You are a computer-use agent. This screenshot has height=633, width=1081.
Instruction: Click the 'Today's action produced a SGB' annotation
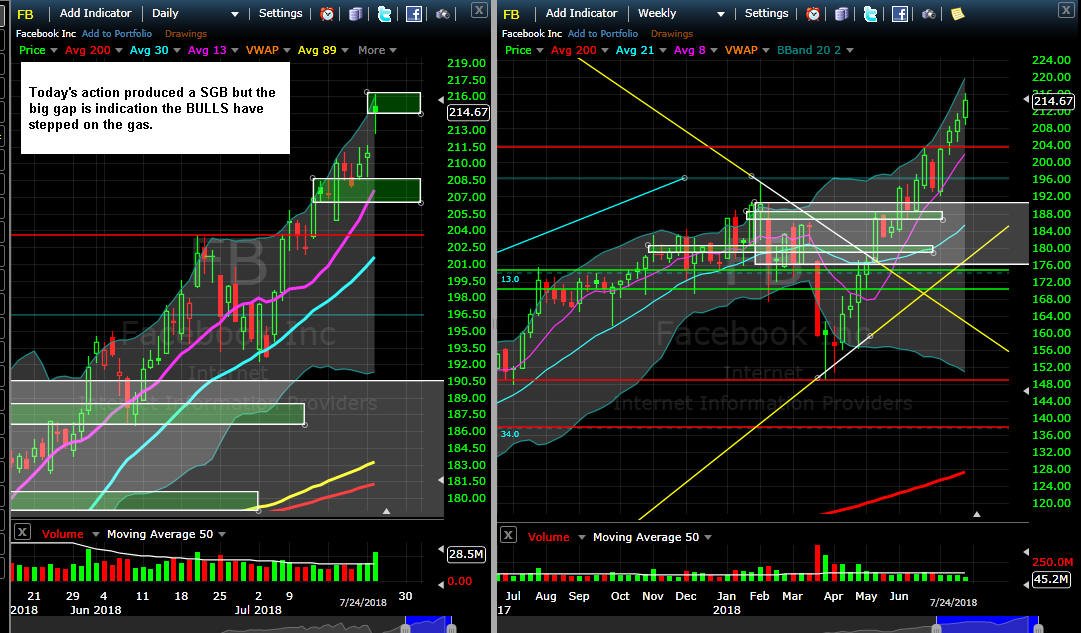pos(155,108)
